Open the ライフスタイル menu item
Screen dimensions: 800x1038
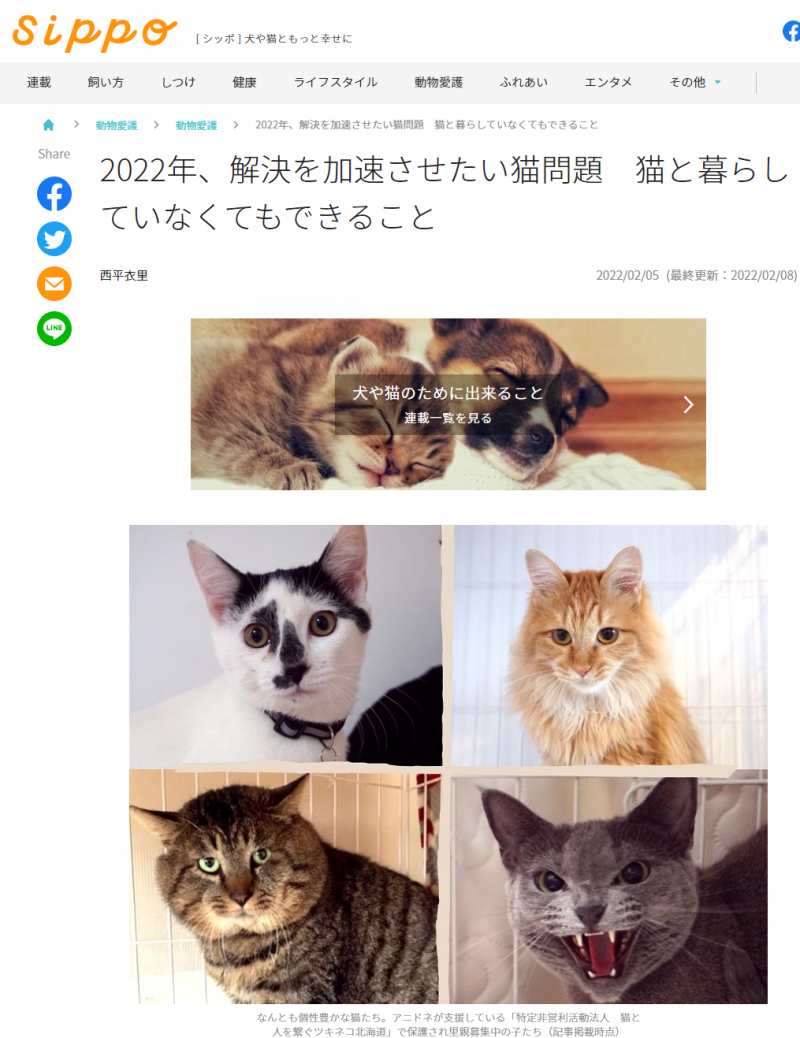coord(335,82)
